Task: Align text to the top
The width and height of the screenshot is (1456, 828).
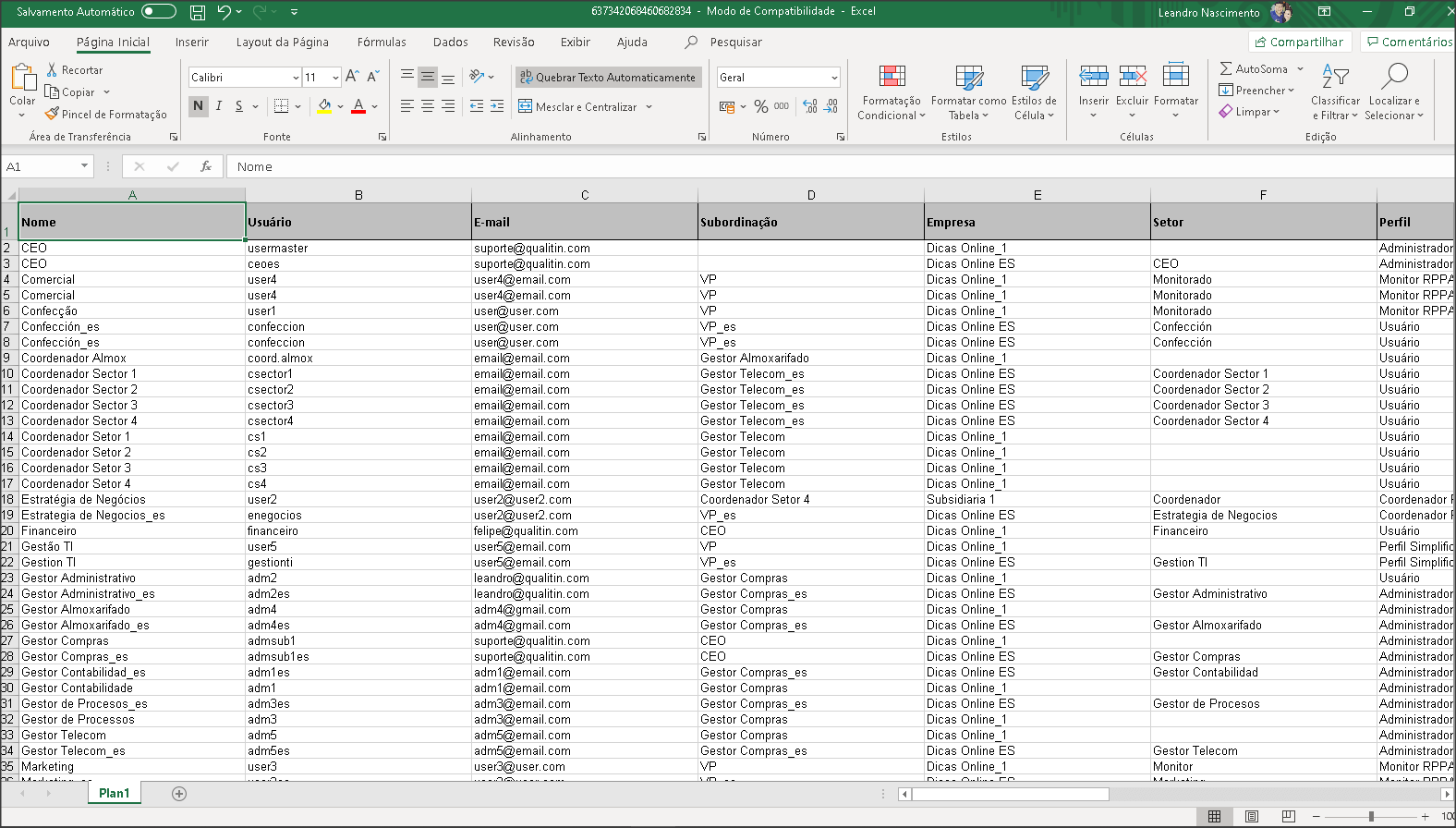Action: (x=406, y=78)
